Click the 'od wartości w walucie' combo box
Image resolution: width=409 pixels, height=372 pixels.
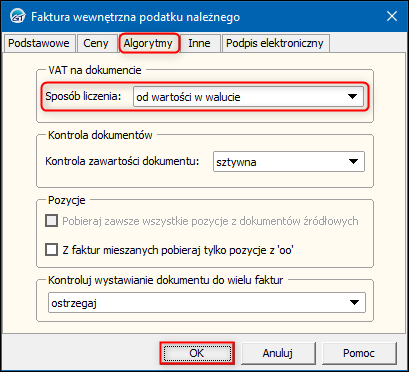(x=248, y=97)
